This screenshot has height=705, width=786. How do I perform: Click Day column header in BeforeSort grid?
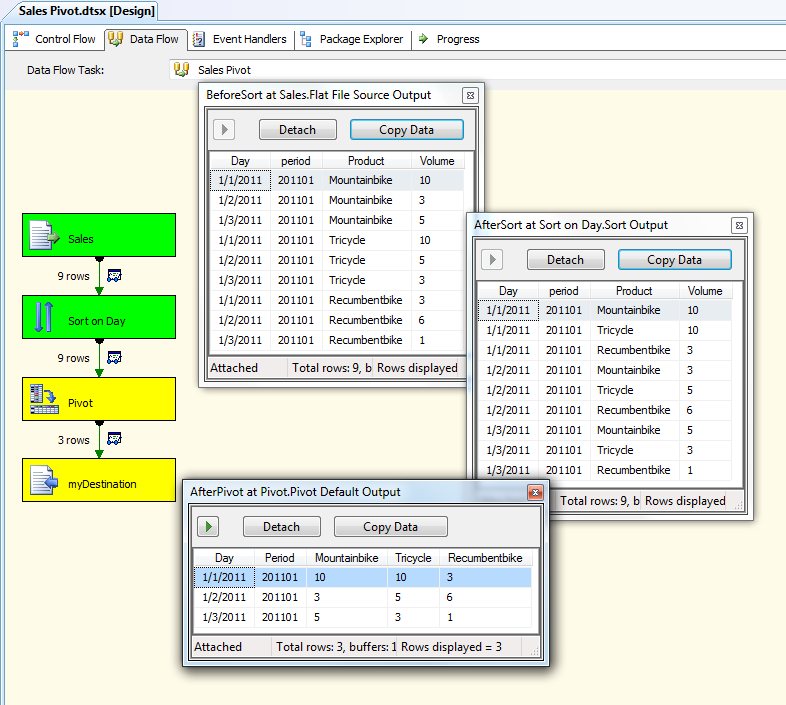240,161
